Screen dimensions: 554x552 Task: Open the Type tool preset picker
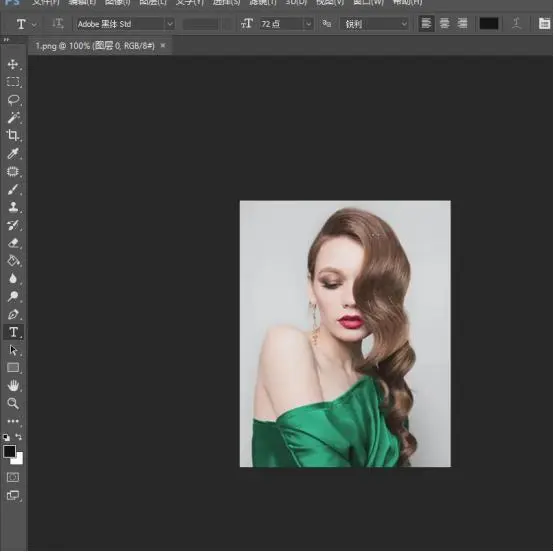[x=25, y=24]
